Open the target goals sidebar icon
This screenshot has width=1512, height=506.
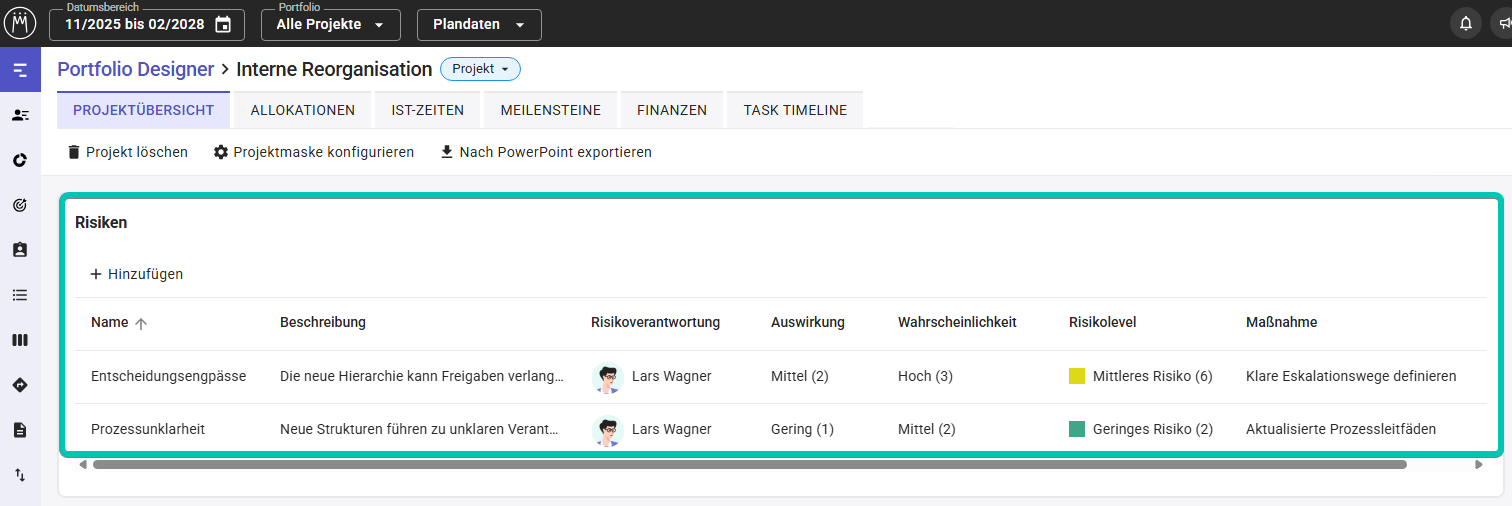pyautogui.click(x=20, y=205)
